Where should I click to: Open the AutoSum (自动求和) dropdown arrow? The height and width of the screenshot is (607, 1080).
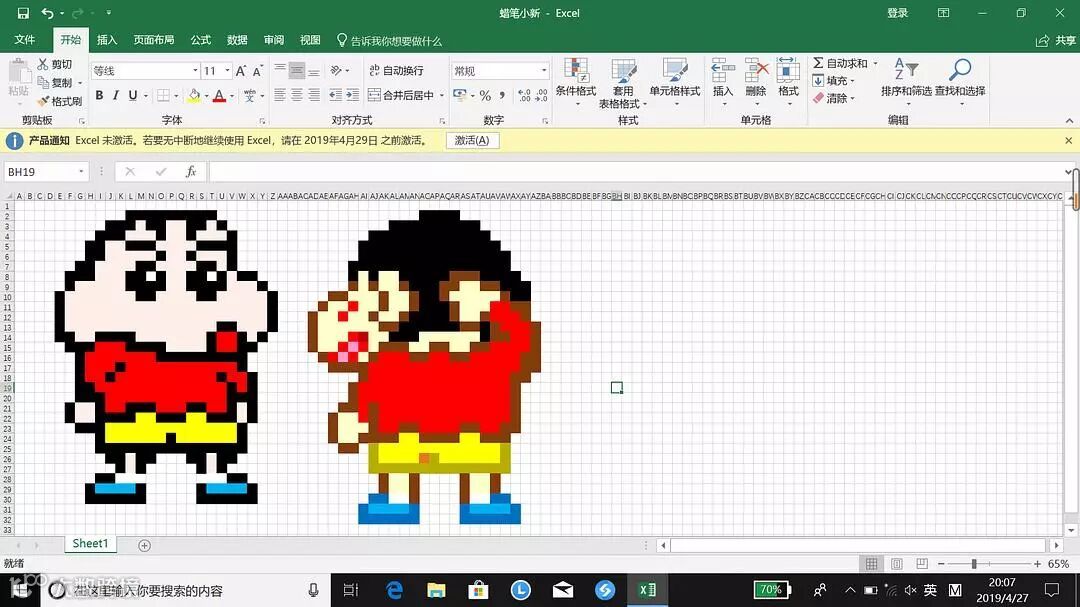pos(875,63)
